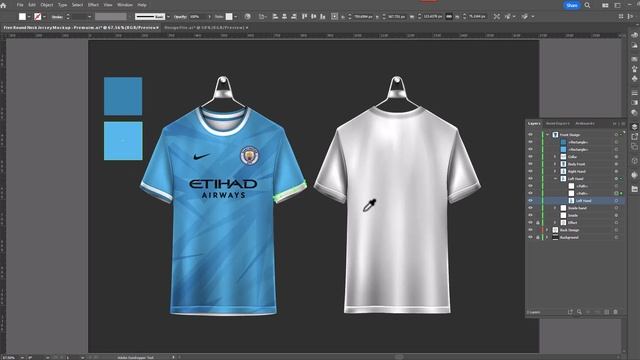Hide the Front Design layer with its eye
The width and height of the screenshot is (640, 360).
tap(530, 135)
